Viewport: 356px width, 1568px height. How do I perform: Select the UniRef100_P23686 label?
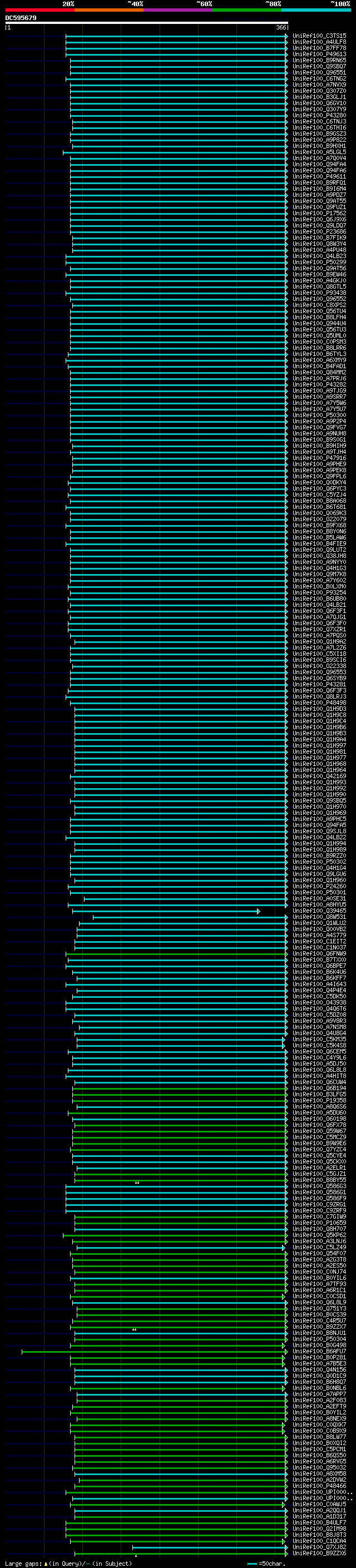[x=319, y=232]
